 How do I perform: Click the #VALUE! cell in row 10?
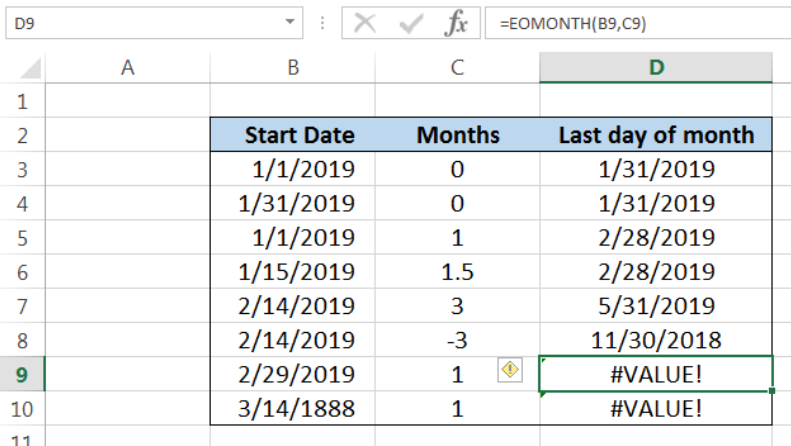(x=655, y=408)
